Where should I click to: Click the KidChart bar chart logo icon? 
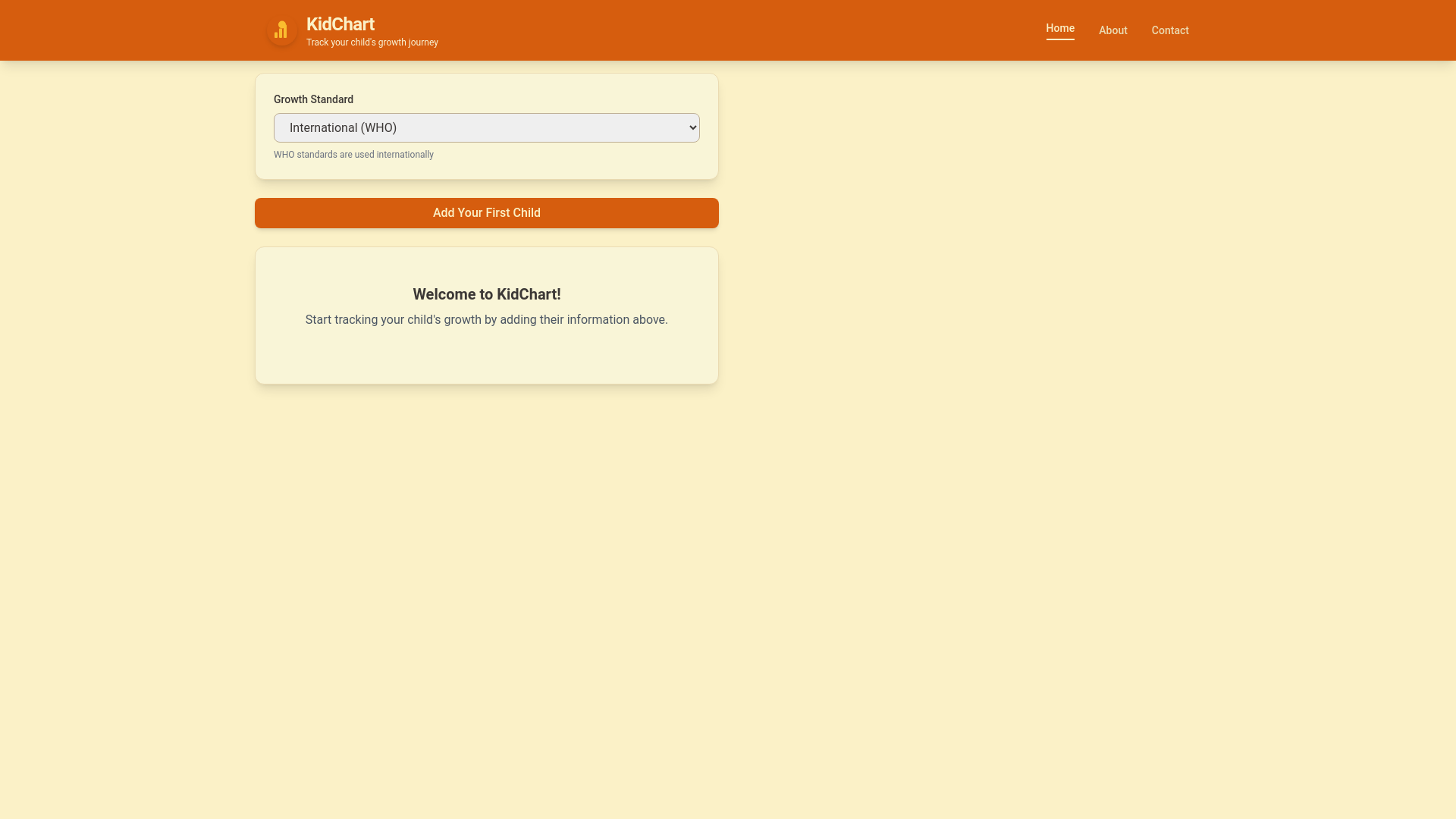click(281, 30)
